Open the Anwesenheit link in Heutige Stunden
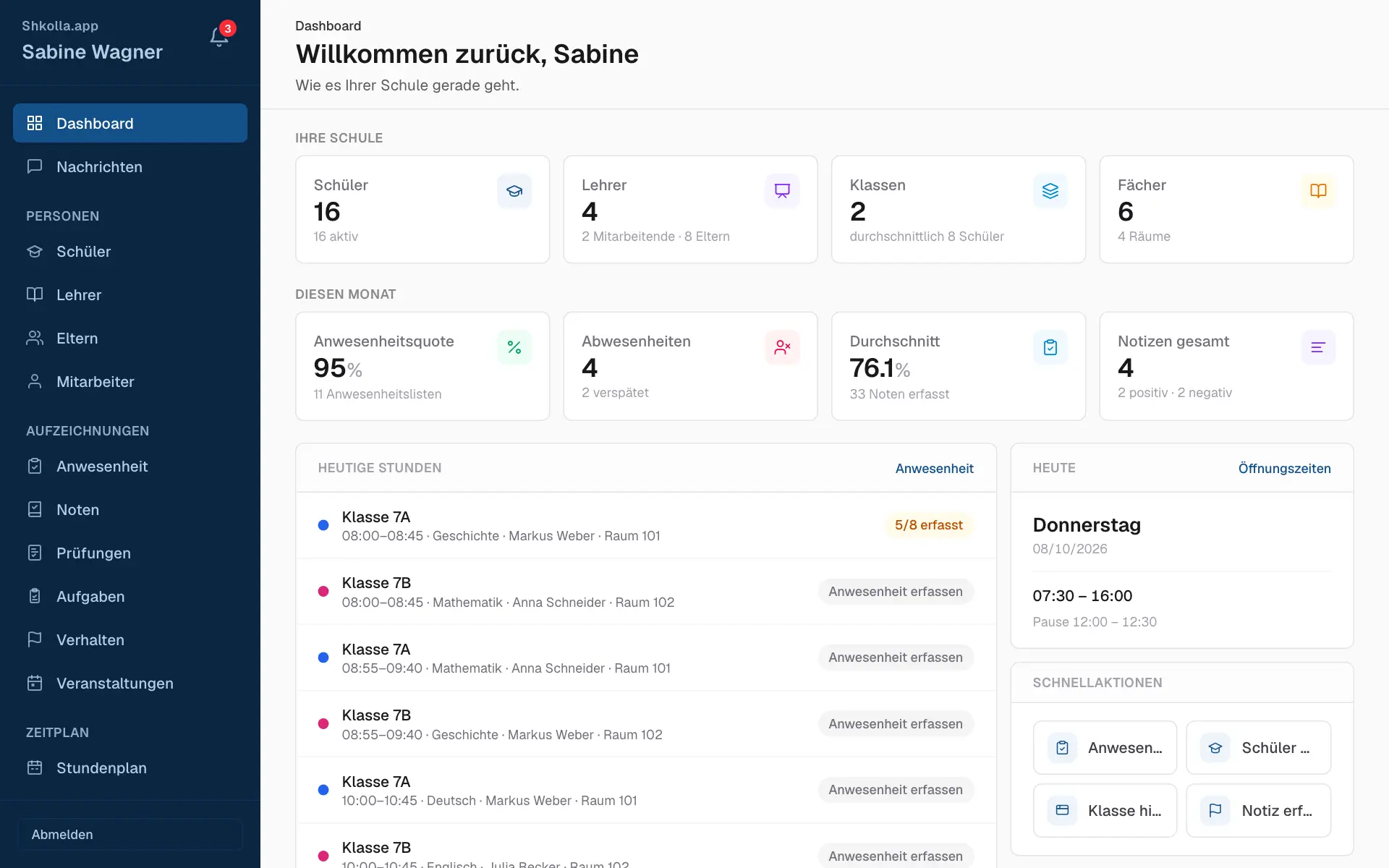This screenshot has height=868, width=1389. 934,469
